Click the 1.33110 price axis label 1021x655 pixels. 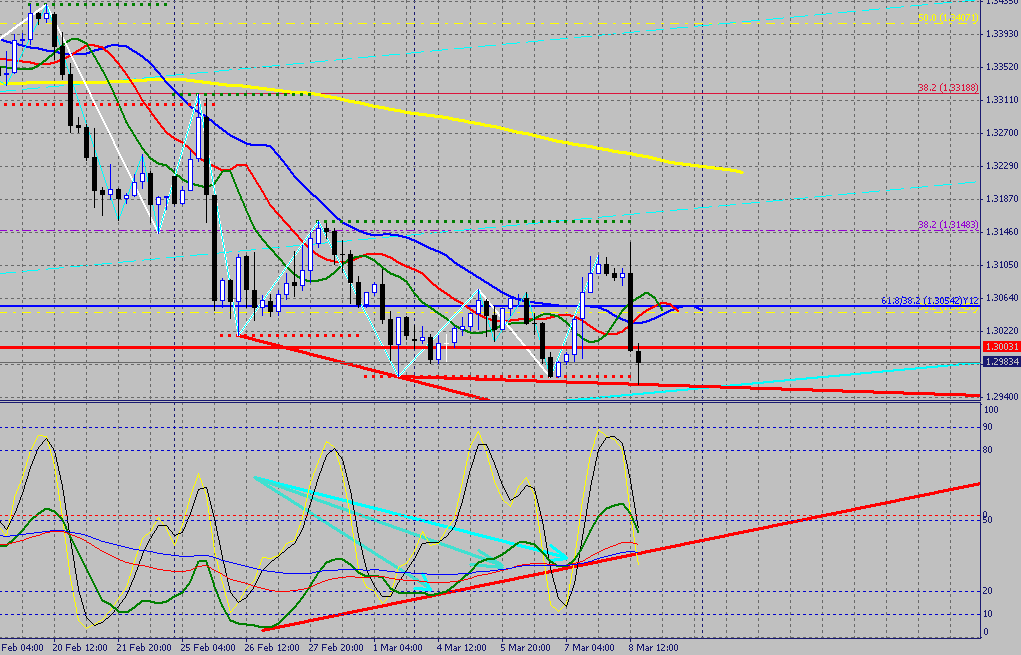pyautogui.click(x=1003, y=100)
